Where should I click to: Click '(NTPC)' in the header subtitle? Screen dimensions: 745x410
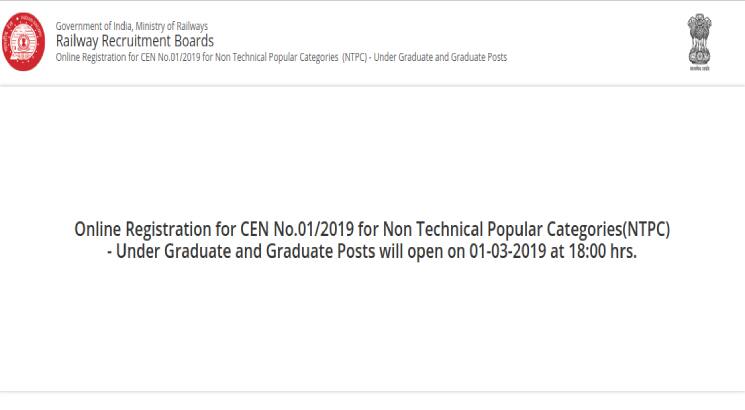(x=354, y=57)
